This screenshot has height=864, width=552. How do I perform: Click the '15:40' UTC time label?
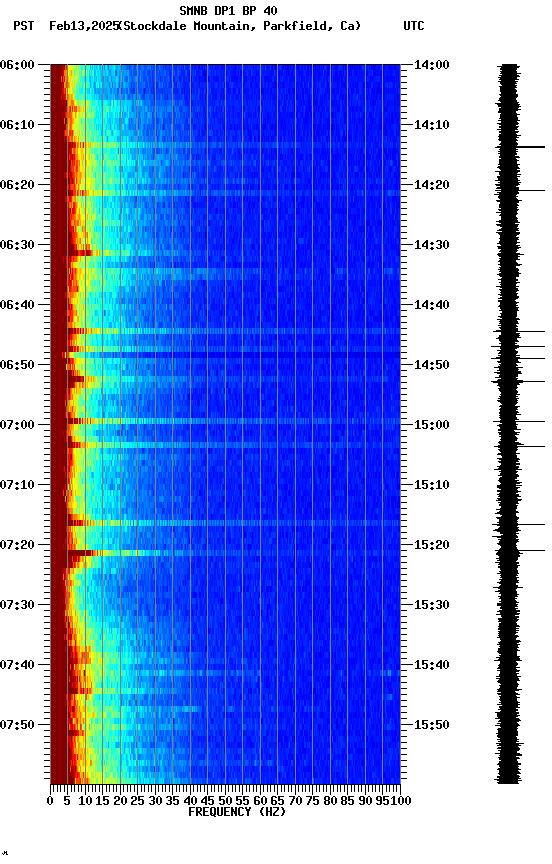point(432,665)
